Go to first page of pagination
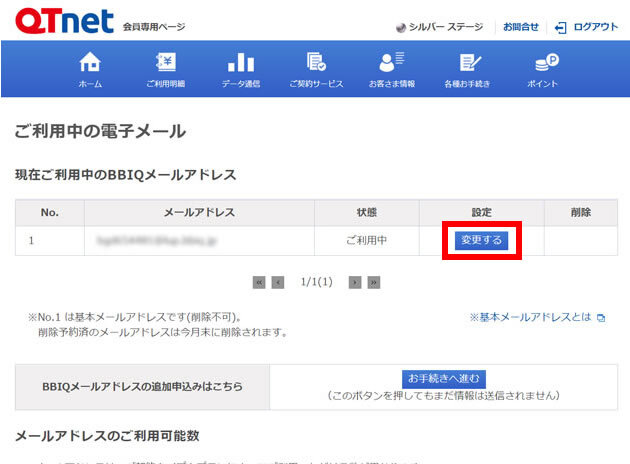The height and width of the screenshot is (464, 630). pos(259,283)
